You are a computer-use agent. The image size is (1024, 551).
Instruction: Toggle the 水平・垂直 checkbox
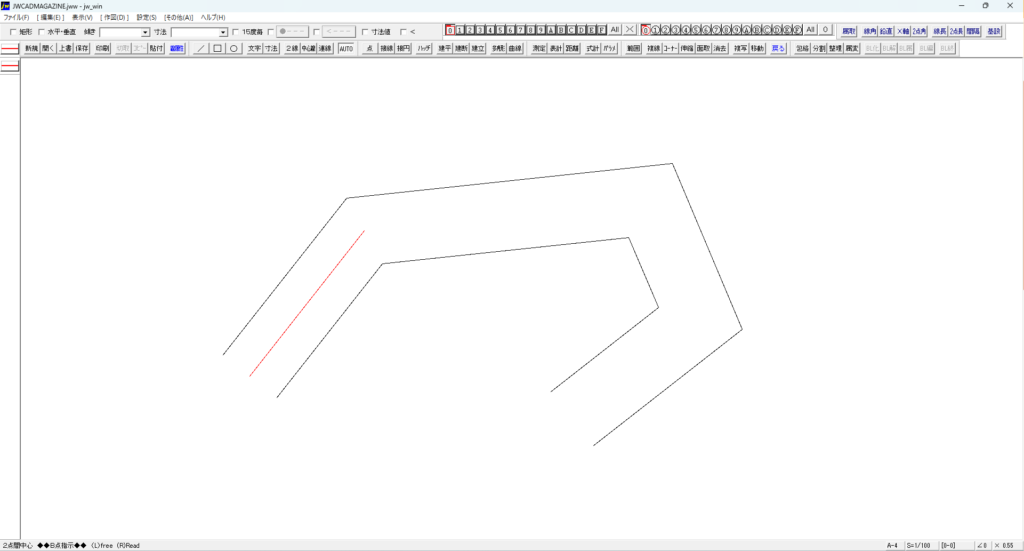[41, 32]
